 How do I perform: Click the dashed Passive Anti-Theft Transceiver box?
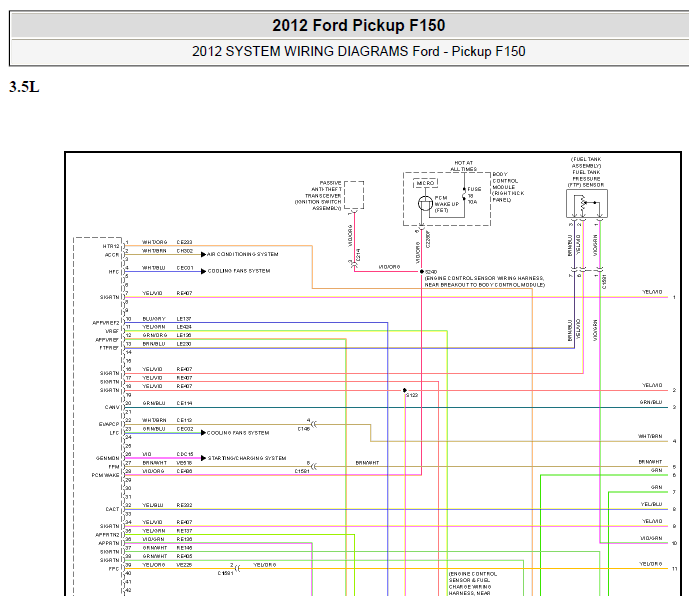[354, 195]
